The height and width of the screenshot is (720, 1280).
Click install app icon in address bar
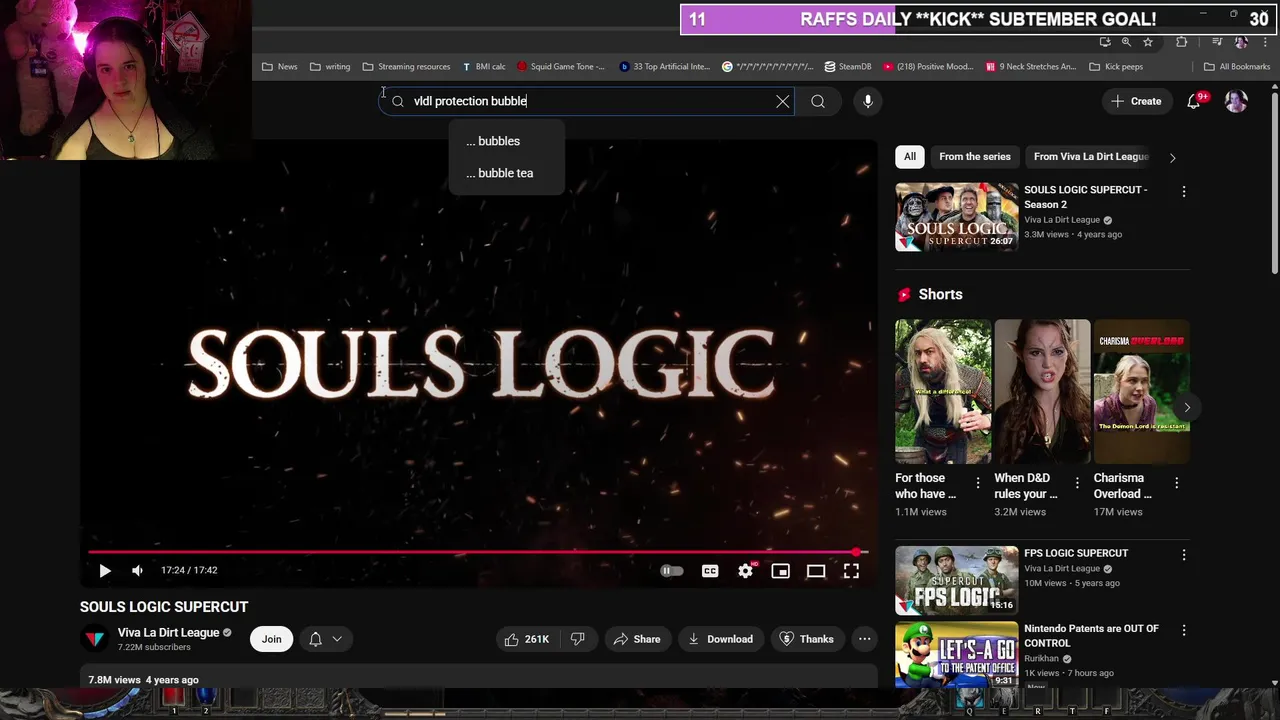pyautogui.click(x=1105, y=42)
